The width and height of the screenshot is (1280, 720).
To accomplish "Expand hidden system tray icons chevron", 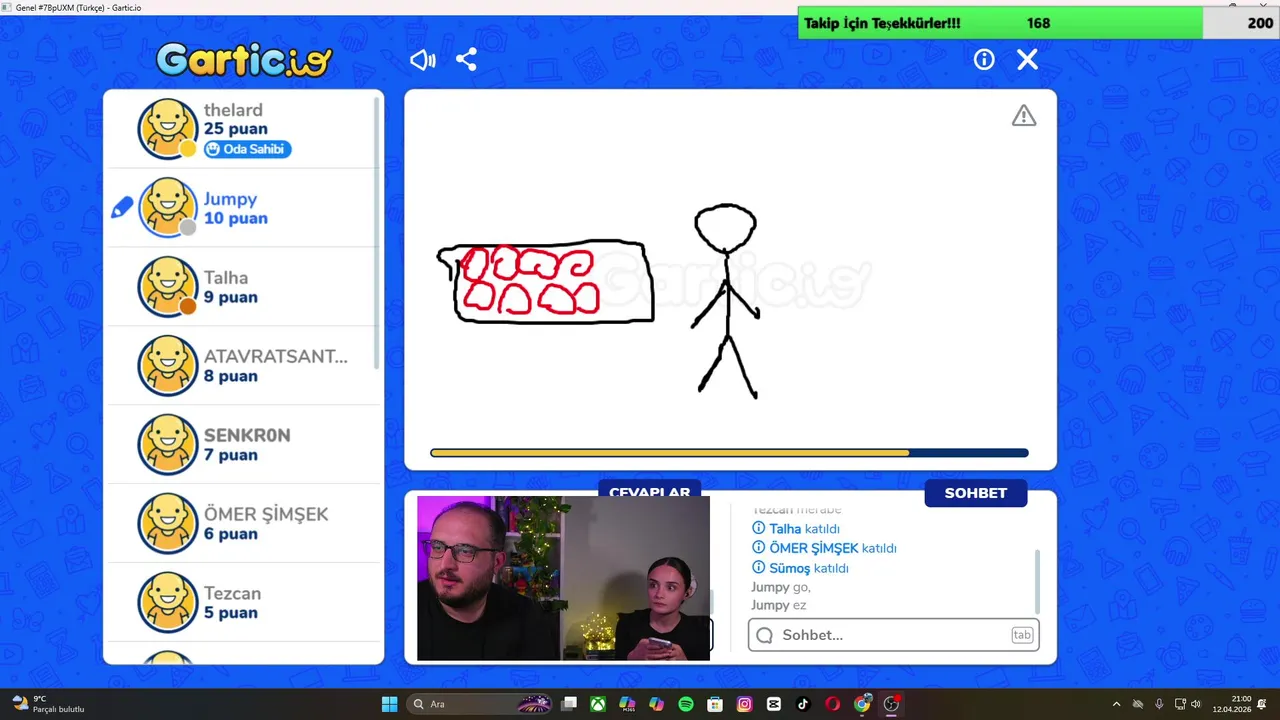I will pos(1116,704).
